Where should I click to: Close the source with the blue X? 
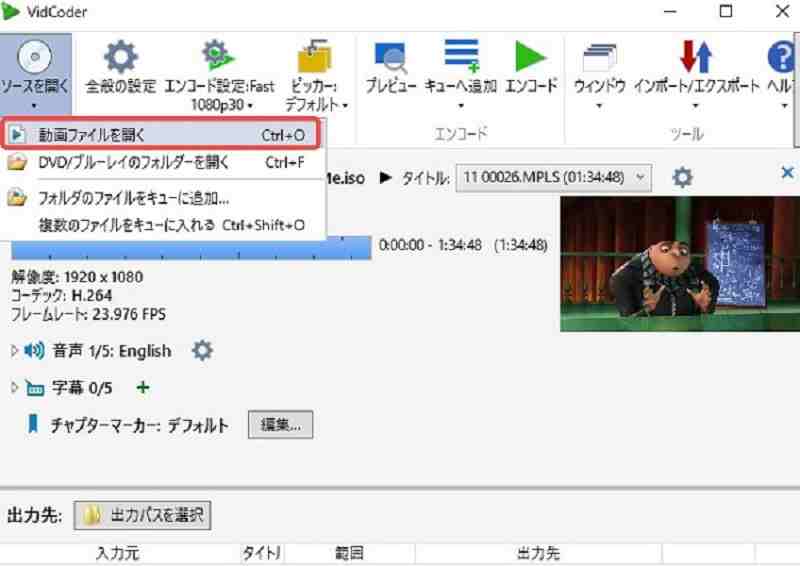(x=787, y=173)
